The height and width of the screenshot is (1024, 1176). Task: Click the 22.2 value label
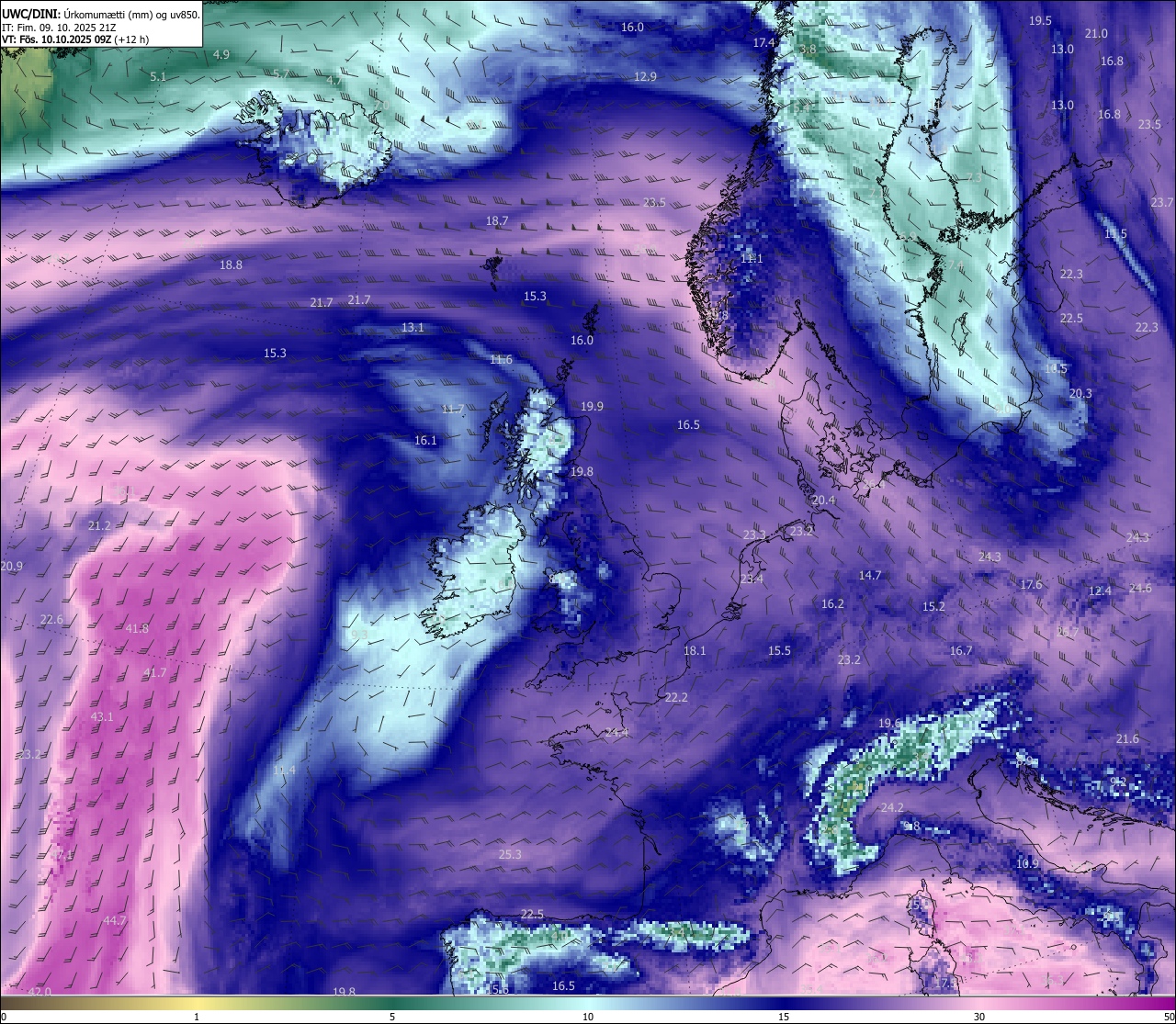coord(676,698)
